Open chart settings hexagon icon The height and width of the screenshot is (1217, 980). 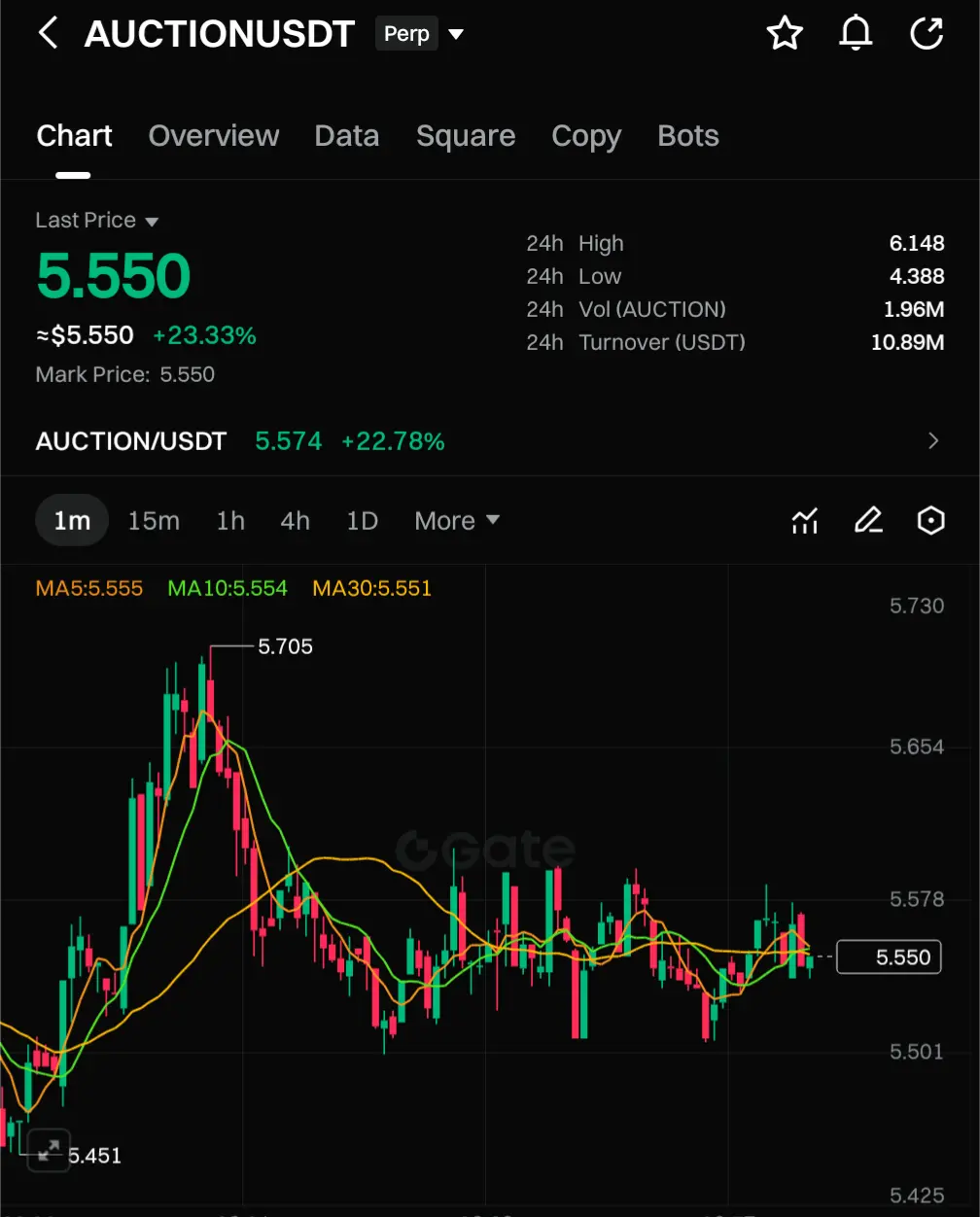(931, 521)
